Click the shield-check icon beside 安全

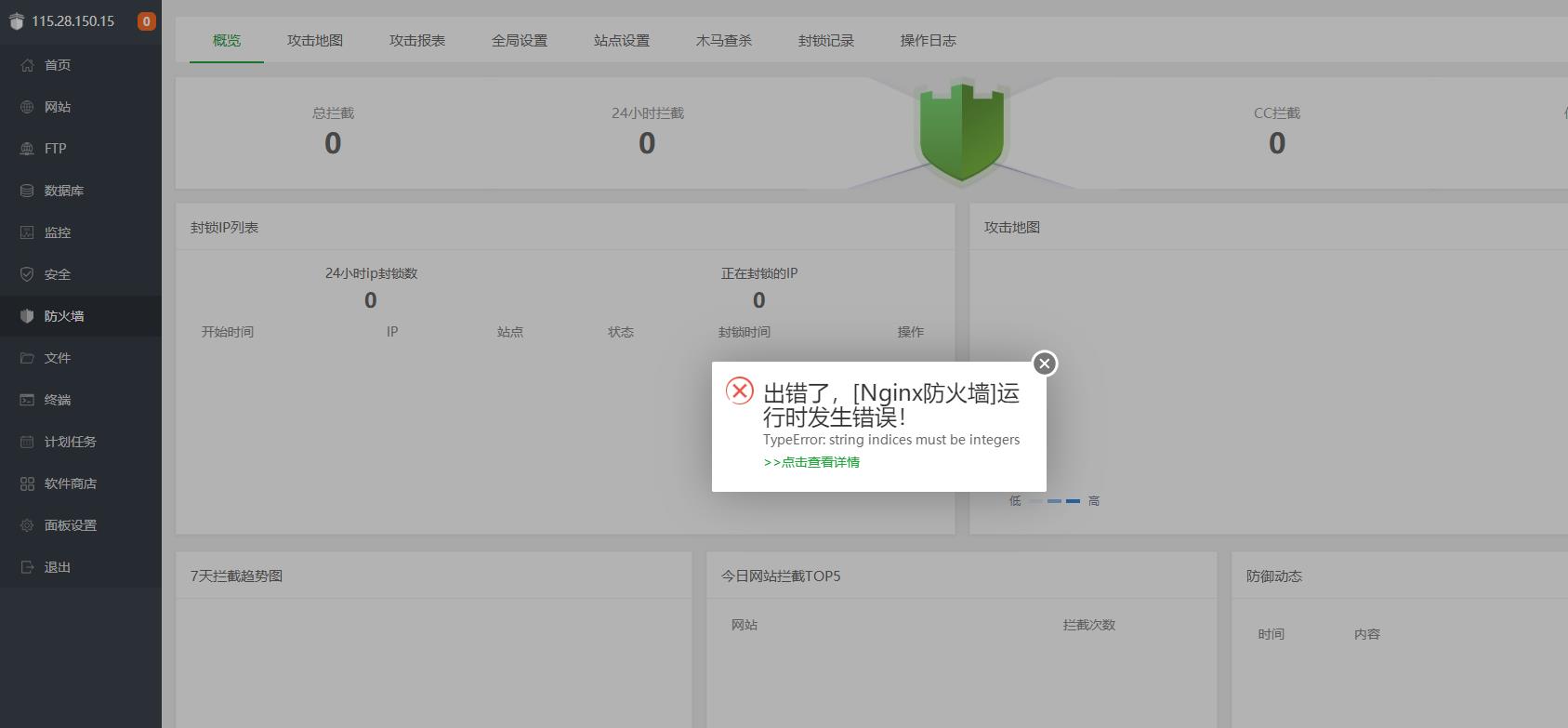click(x=27, y=274)
